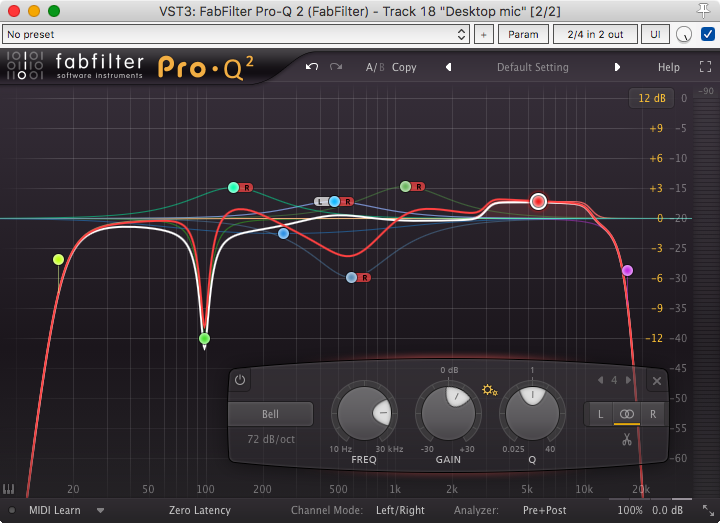Image resolution: width=720 pixels, height=523 pixels.
Task: Open the No preset dropdown
Action: 237,34
